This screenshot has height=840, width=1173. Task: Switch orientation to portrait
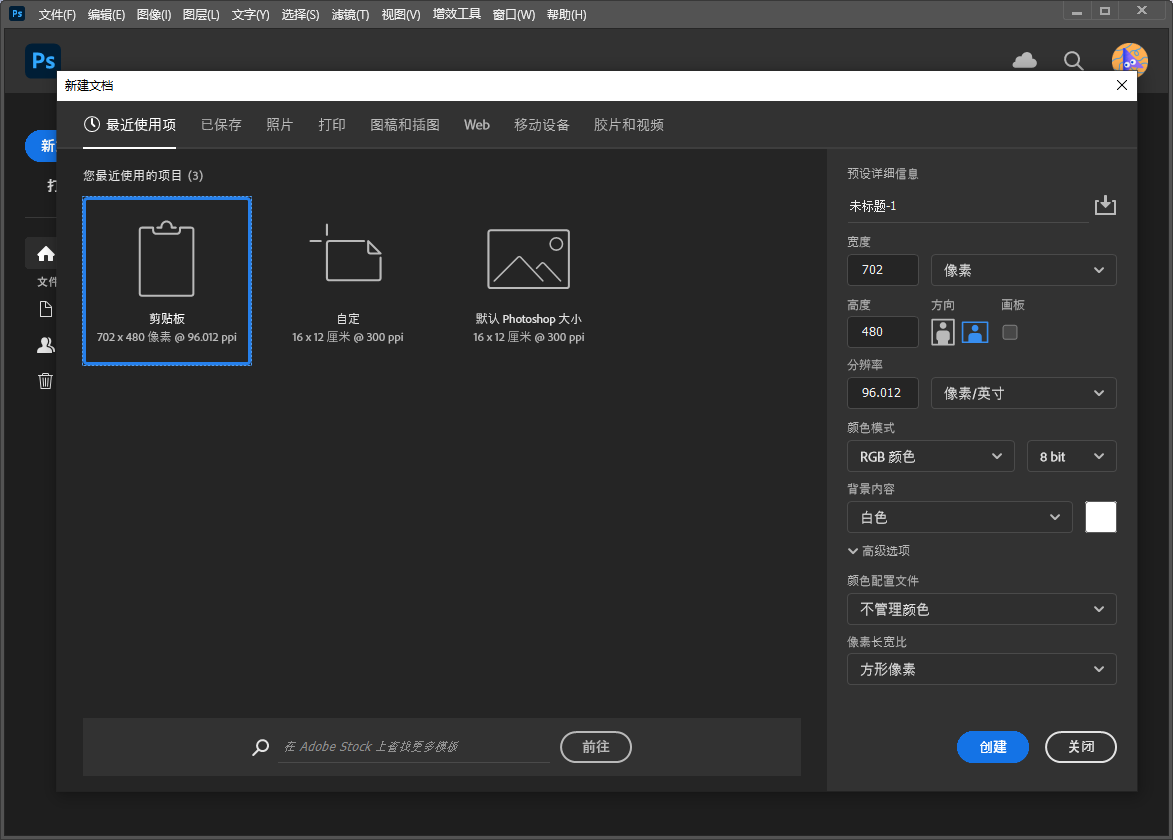coord(942,331)
